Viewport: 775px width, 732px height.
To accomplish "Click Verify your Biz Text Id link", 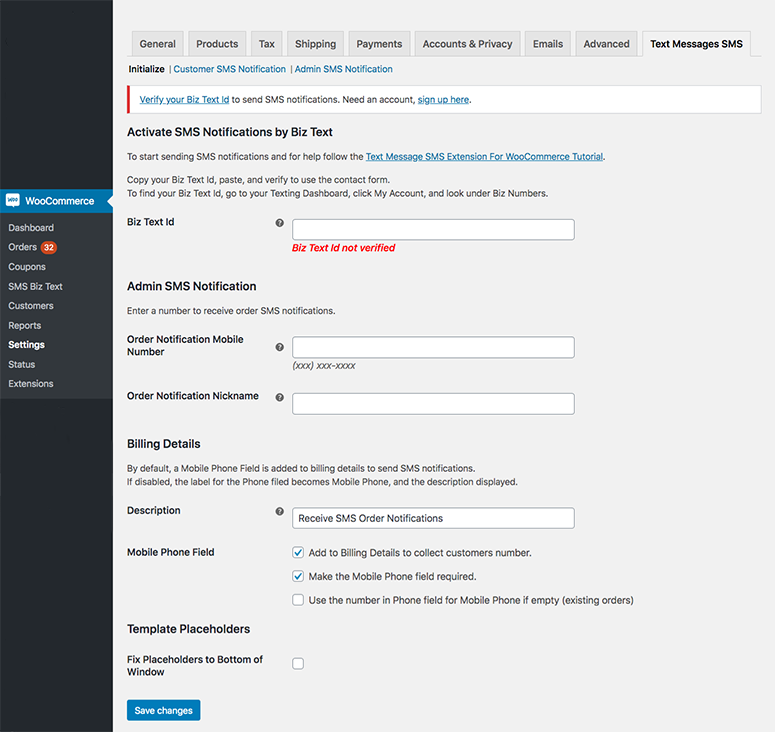I will point(184,99).
